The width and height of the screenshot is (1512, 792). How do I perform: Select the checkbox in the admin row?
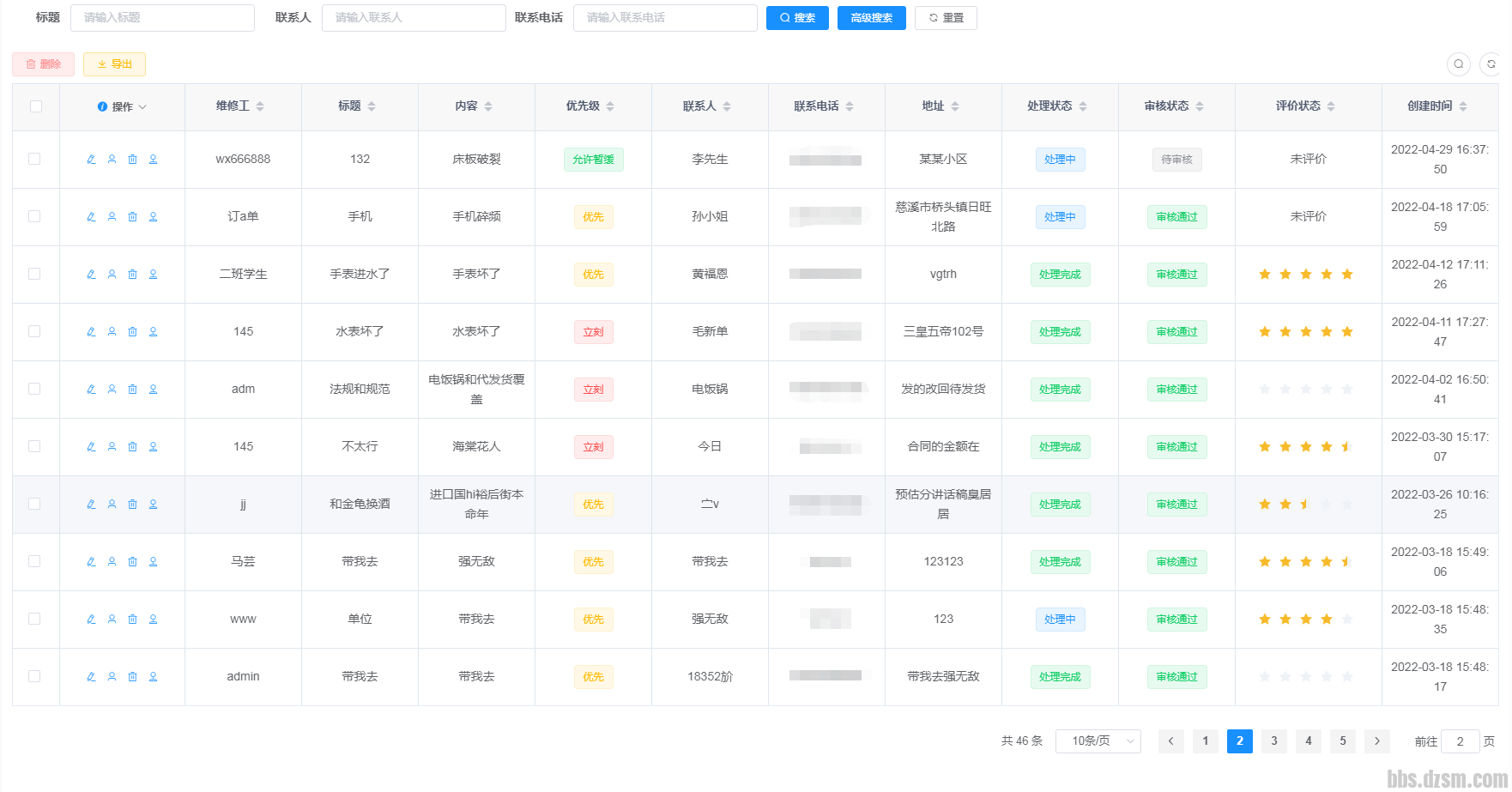pyautogui.click(x=34, y=676)
